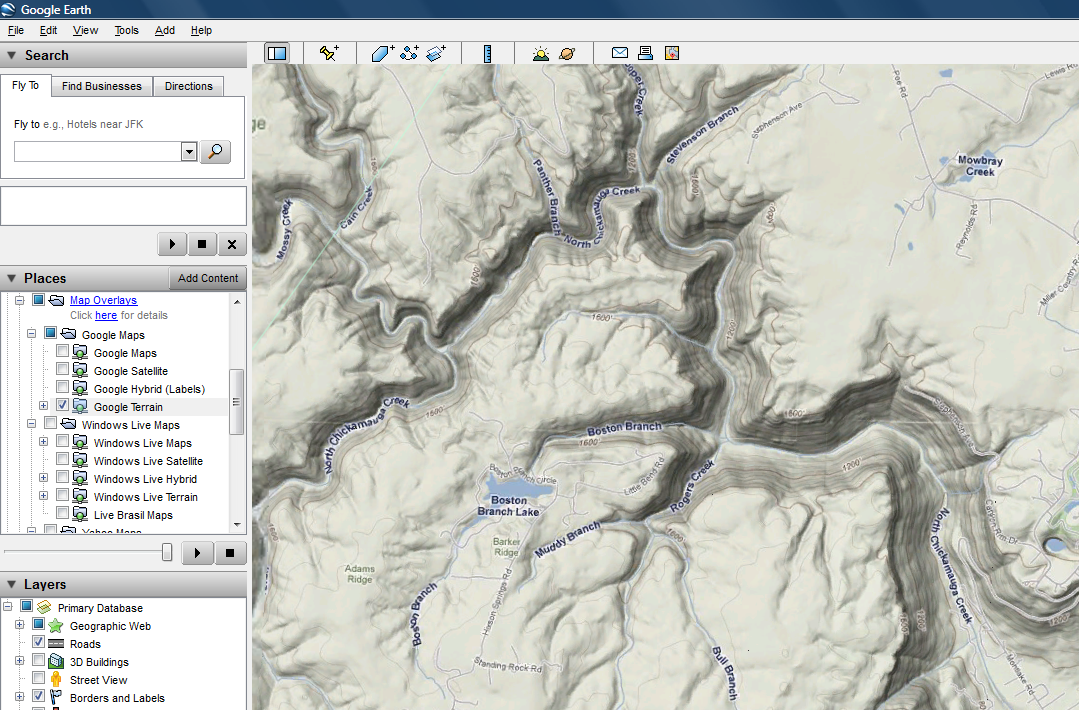Screen dimensions: 1079x710
Task: Switch to Sky view planet icon
Action: 567,53
